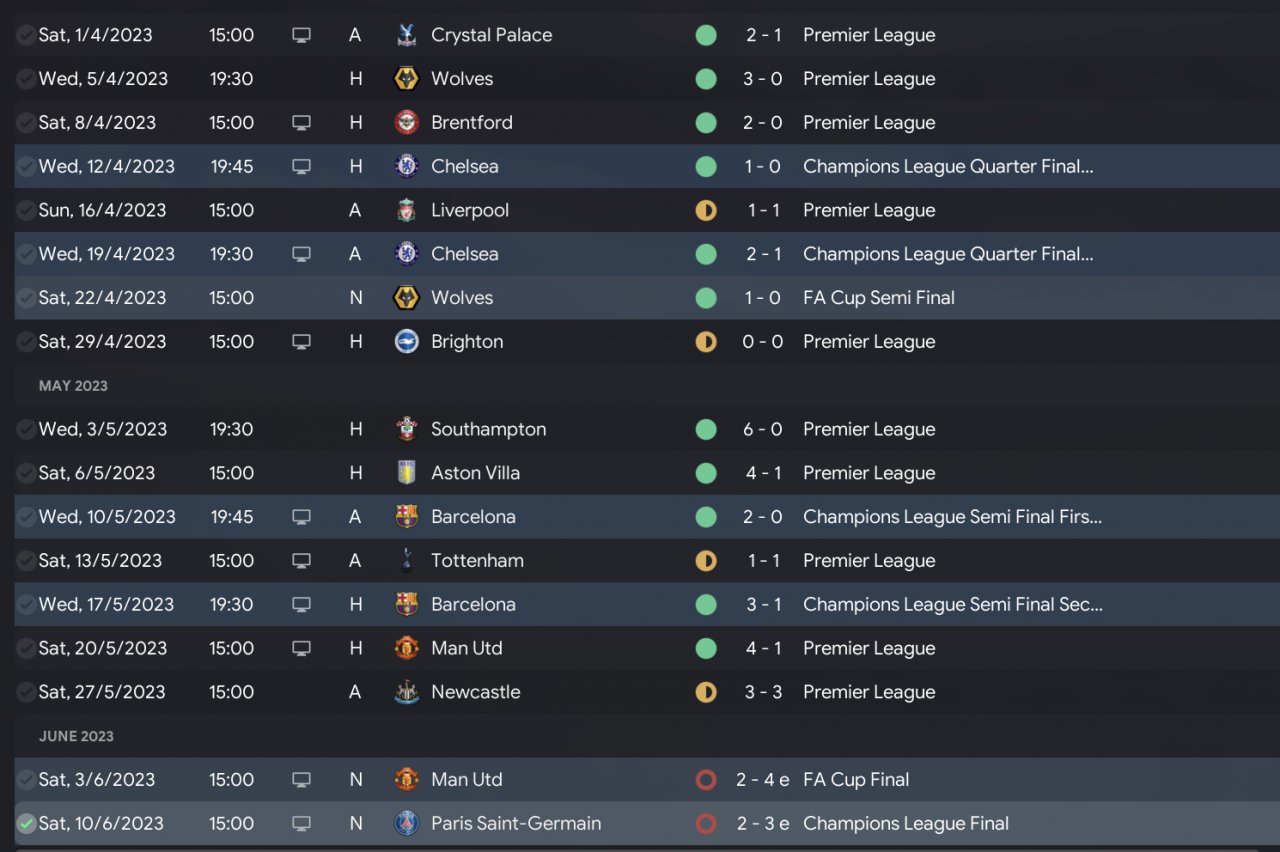This screenshot has width=1280, height=852.
Task: Toggle green checkmark on 10/6/2023 fixture
Action: (26, 824)
